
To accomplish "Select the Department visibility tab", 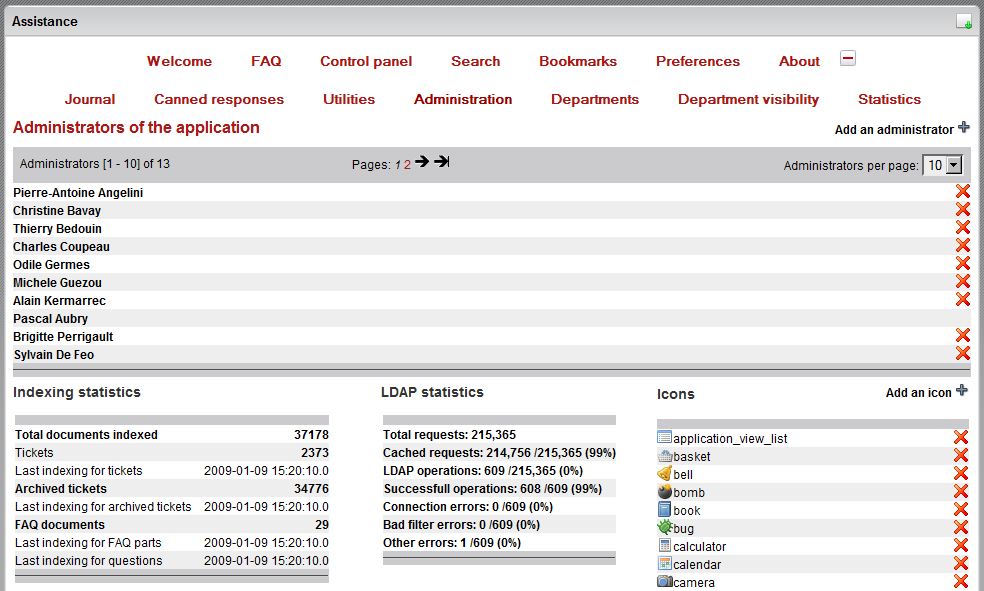I will [x=748, y=99].
